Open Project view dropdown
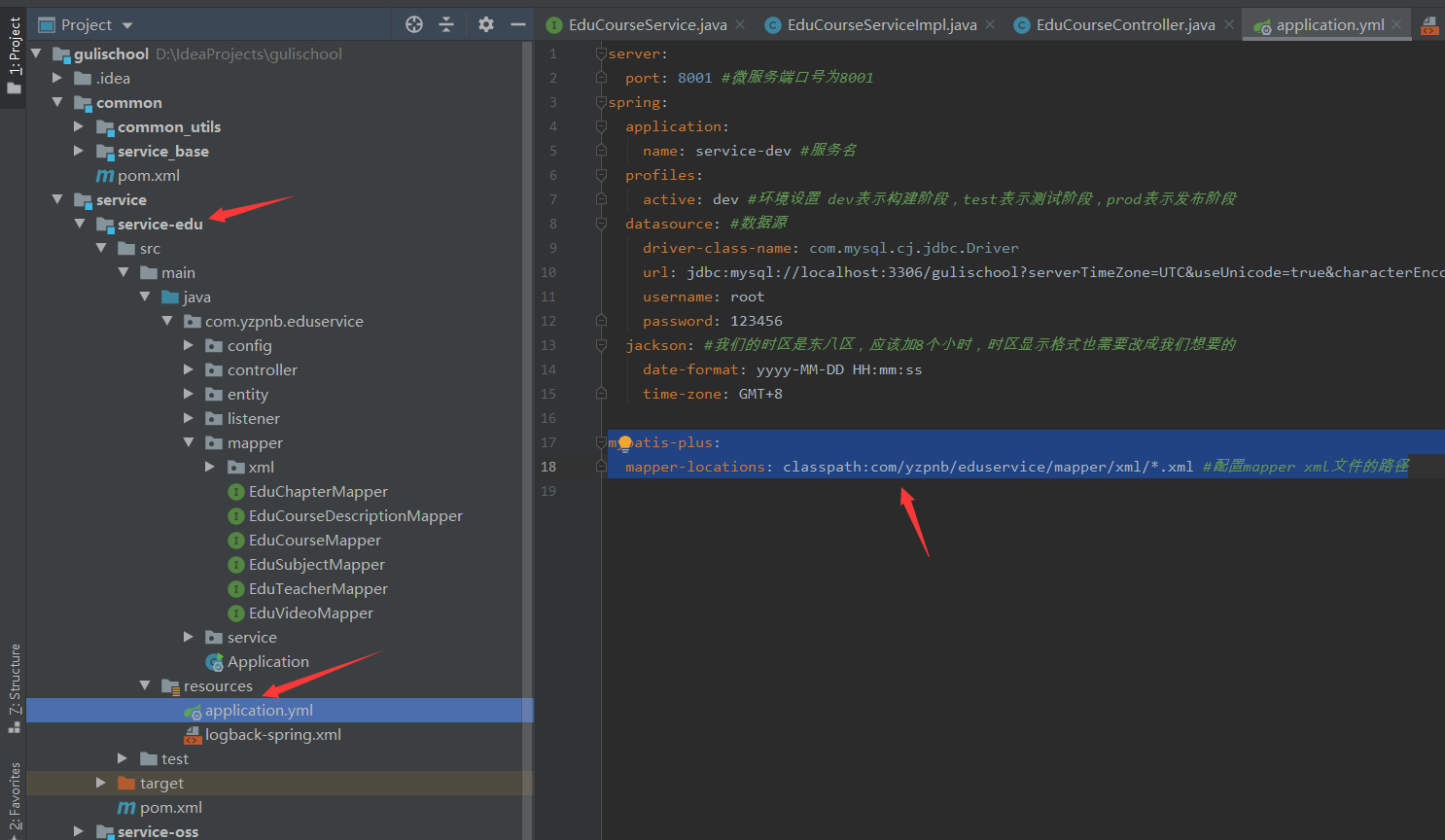The image size is (1445, 840). coord(127,25)
